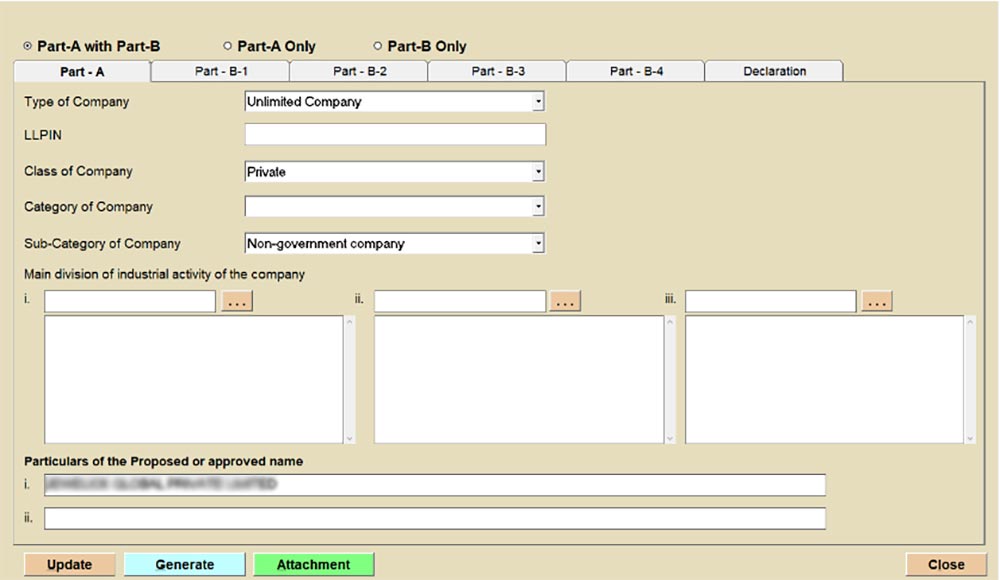Expand the Class of Company dropdown
This screenshot has width=1000, height=580.
tap(538, 172)
